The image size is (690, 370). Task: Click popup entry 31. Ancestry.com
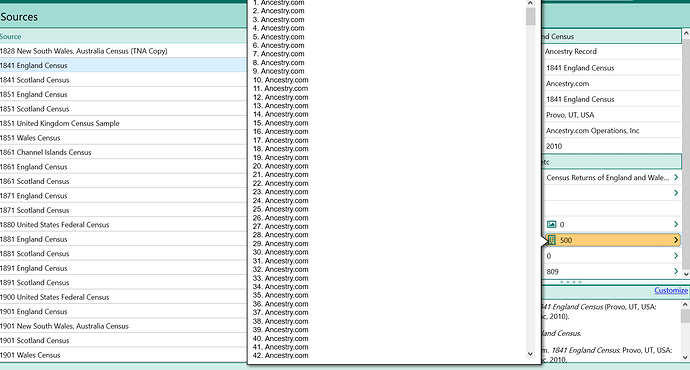(280, 261)
